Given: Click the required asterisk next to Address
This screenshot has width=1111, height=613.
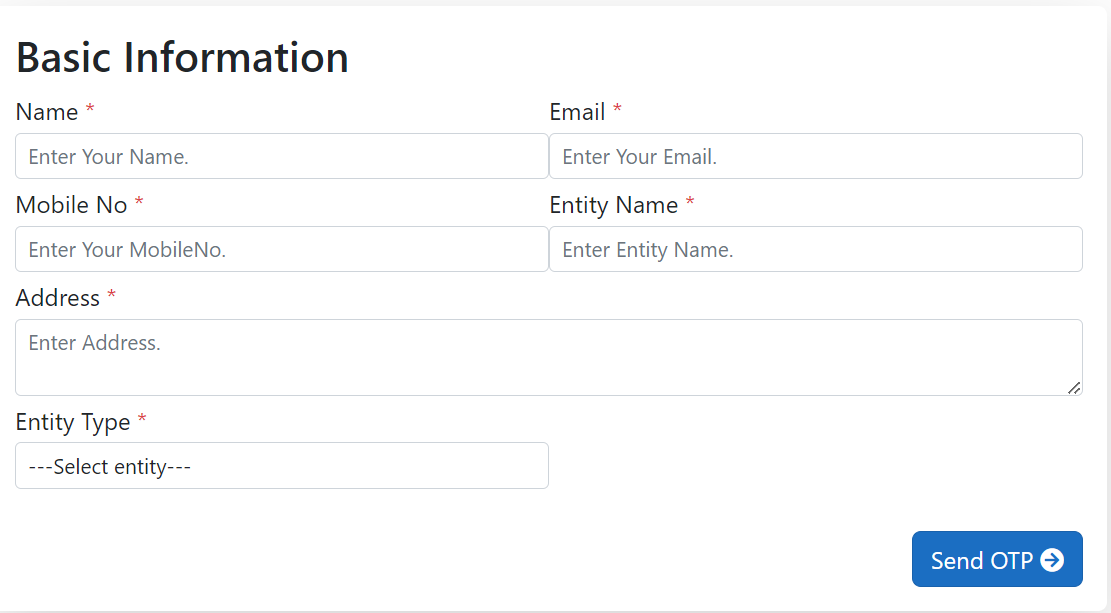Looking at the screenshot, I should 111,294.
